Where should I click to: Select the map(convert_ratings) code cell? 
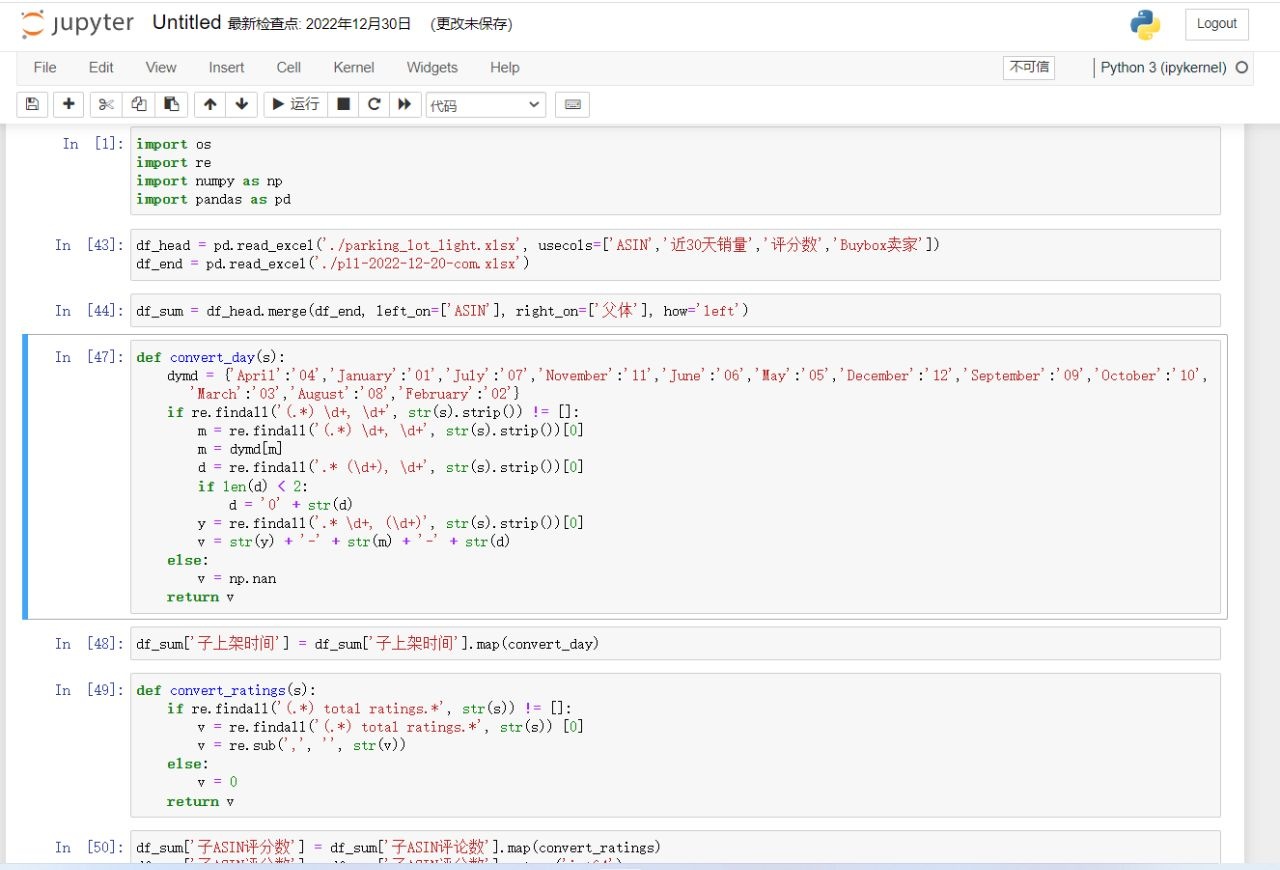pos(675,847)
